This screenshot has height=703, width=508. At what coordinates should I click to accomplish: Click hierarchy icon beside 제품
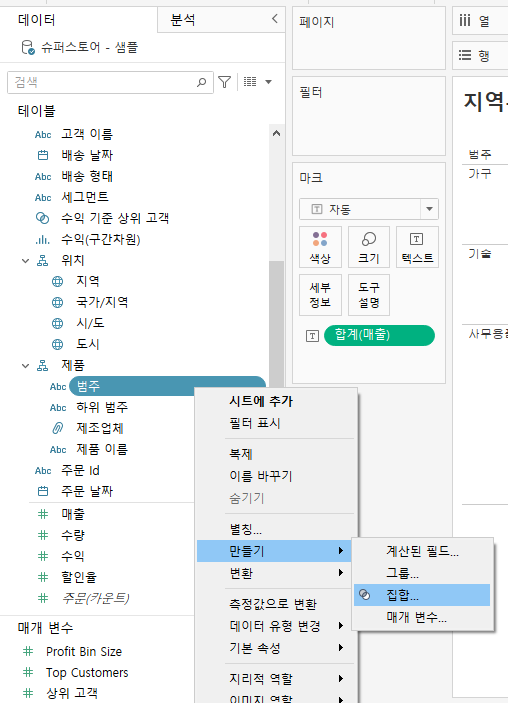tap(43, 366)
